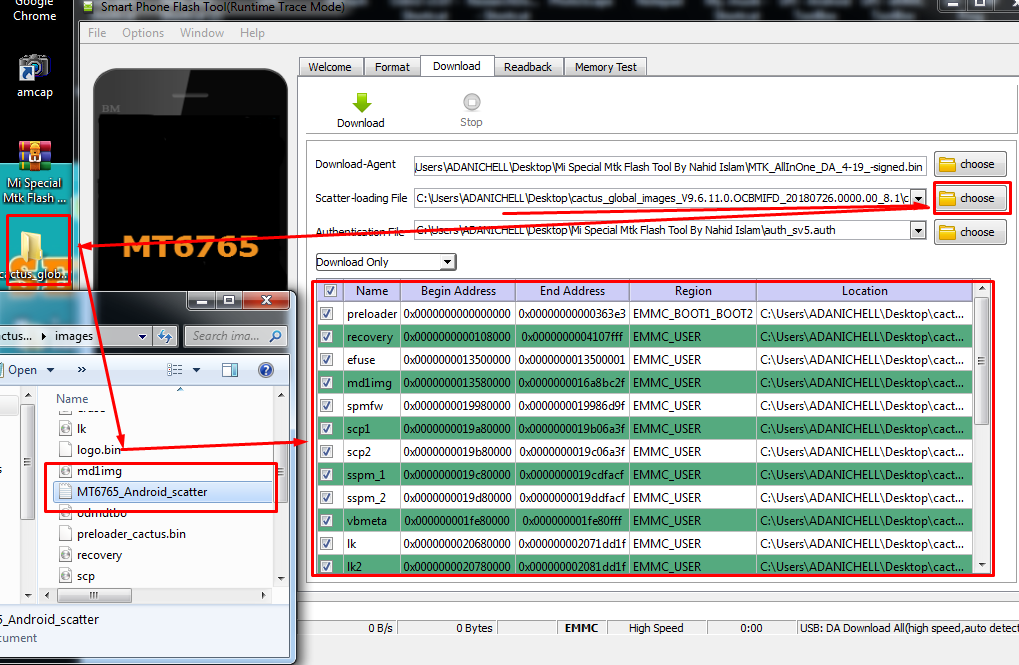Choose Scatter-loading file with folder button
Image resolution: width=1019 pixels, height=665 pixels.
point(970,198)
